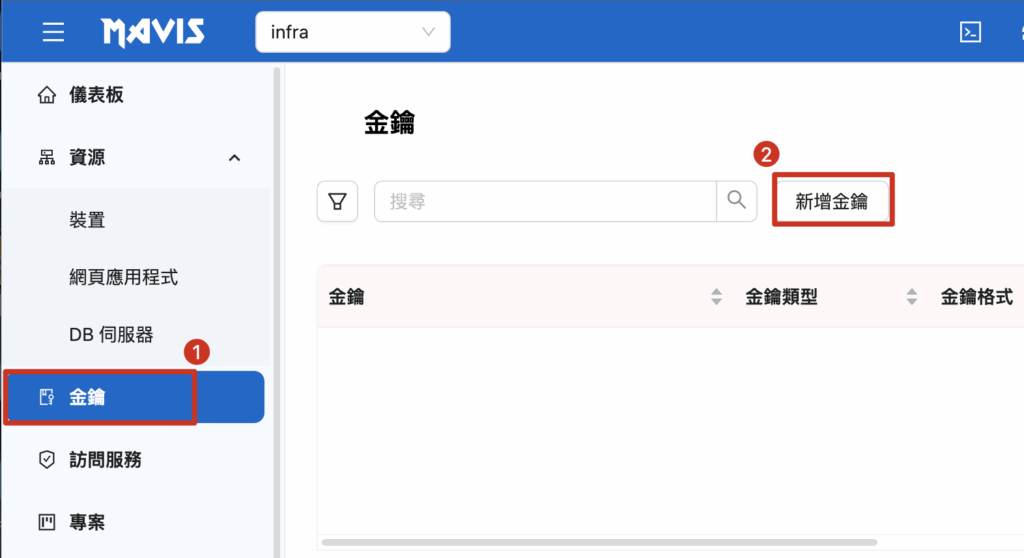Focus the 搜尋 input field

point(545,201)
